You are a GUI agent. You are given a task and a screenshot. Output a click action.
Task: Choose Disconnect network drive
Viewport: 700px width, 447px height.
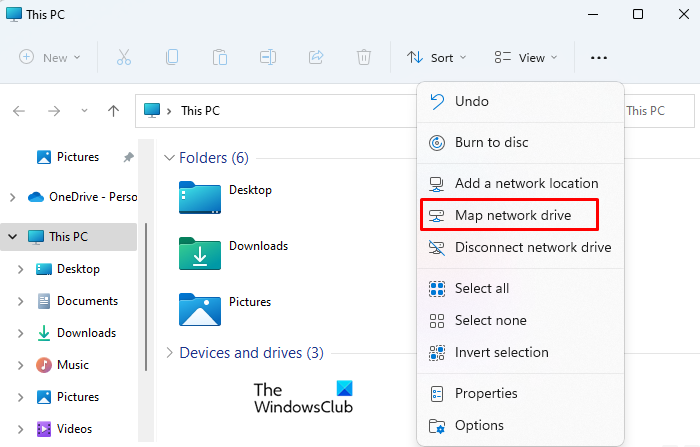(x=520, y=247)
